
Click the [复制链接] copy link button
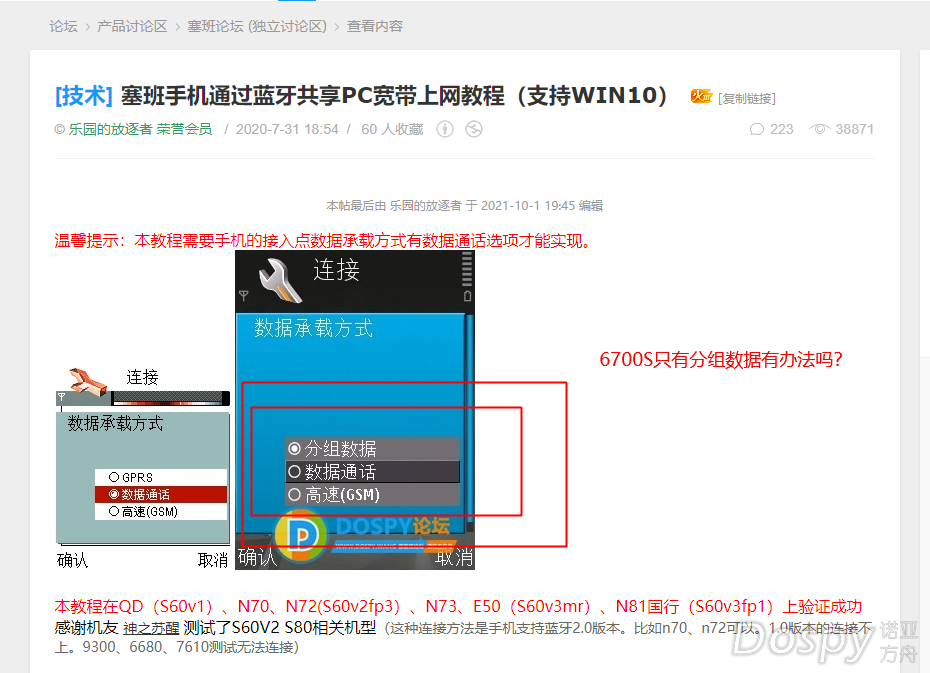[747, 98]
